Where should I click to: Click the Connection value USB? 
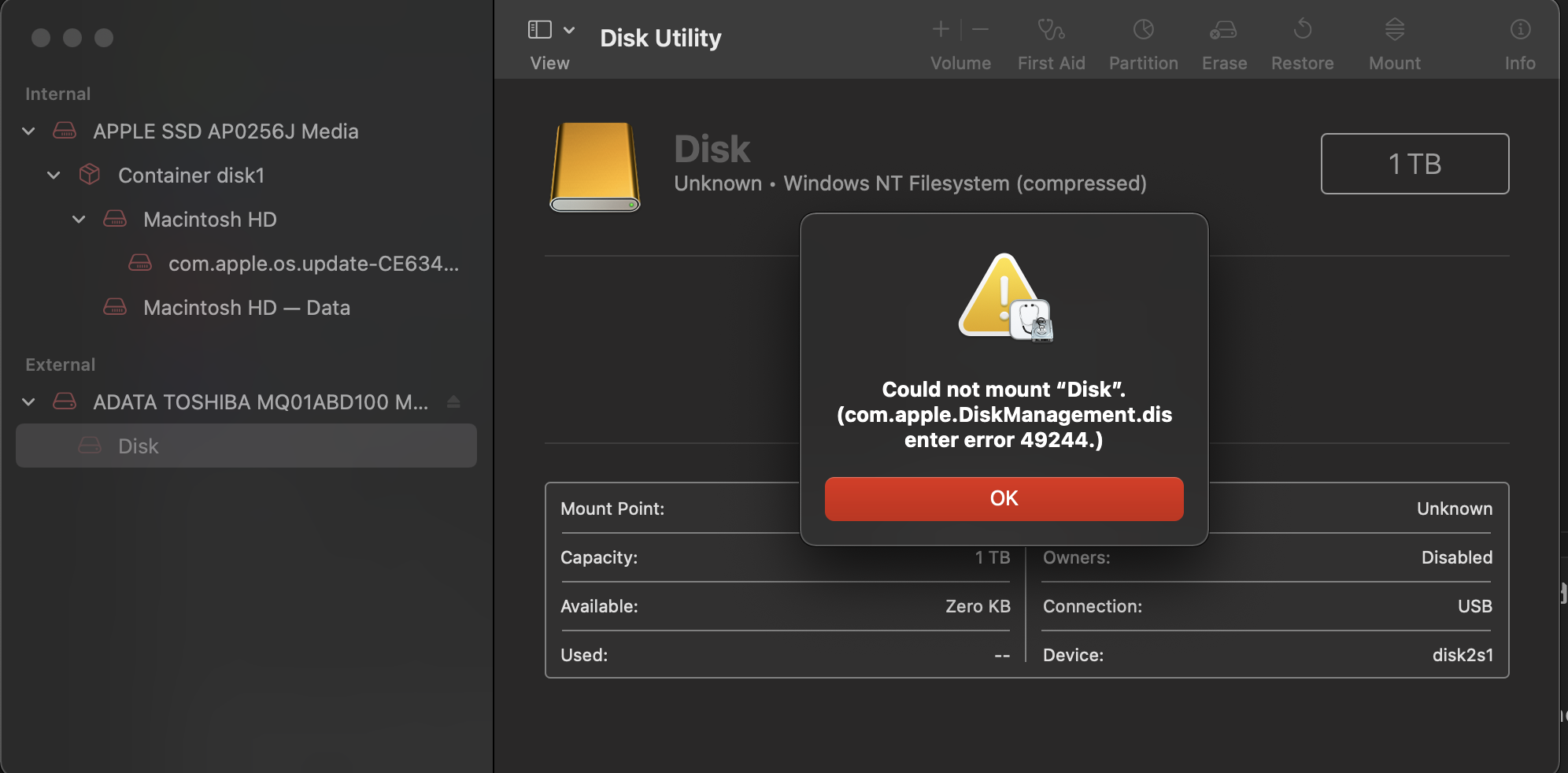(1475, 606)
